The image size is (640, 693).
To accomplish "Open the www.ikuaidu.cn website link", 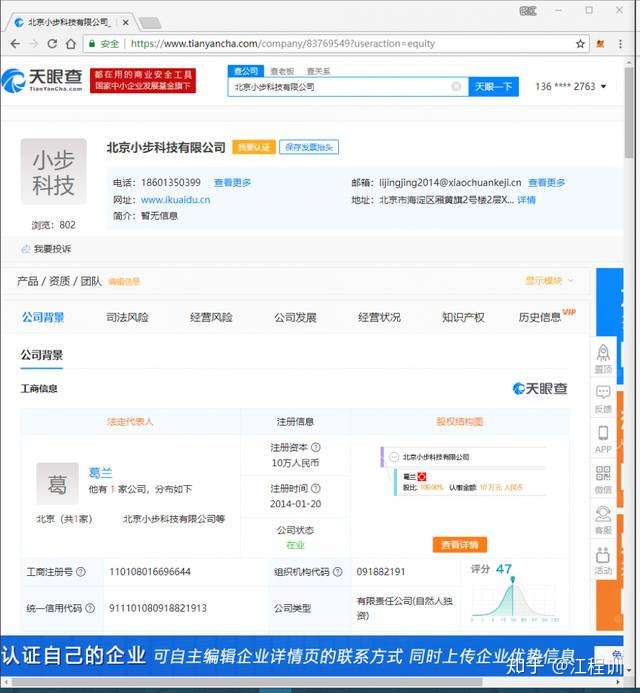I will click(x=175, y=200).
